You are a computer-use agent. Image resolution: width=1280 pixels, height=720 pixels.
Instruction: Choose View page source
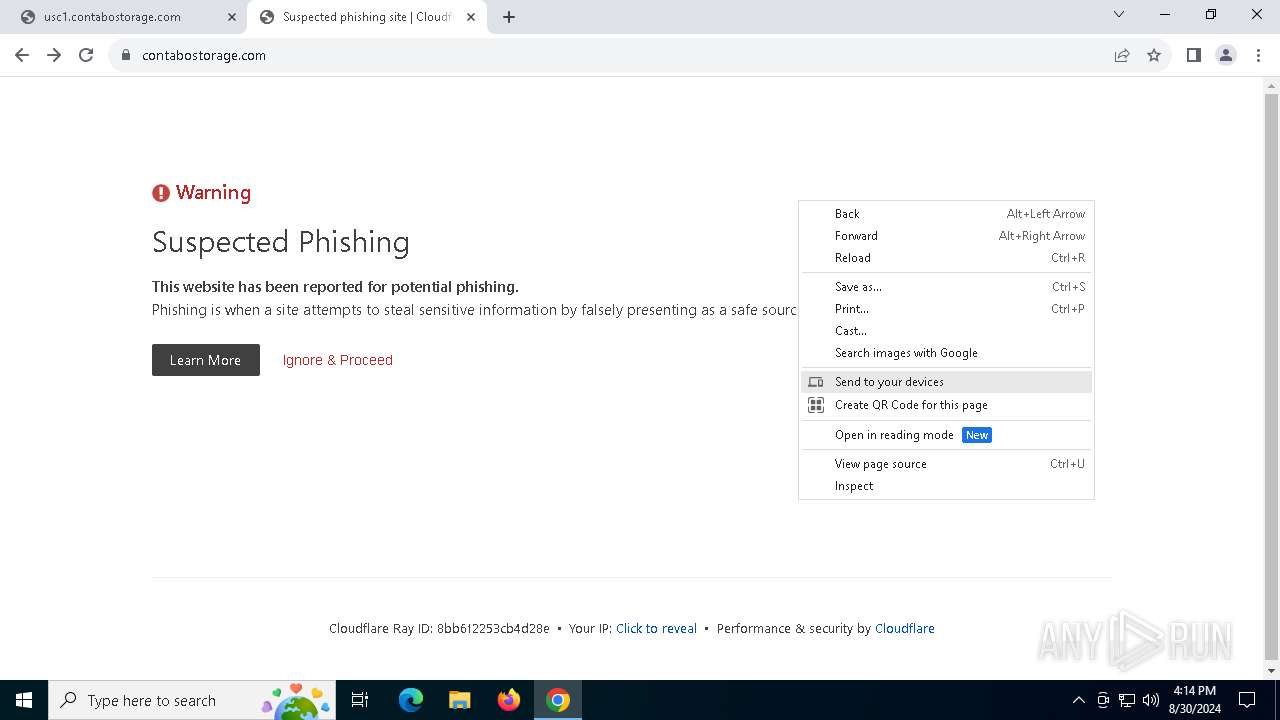coord(946,464)
